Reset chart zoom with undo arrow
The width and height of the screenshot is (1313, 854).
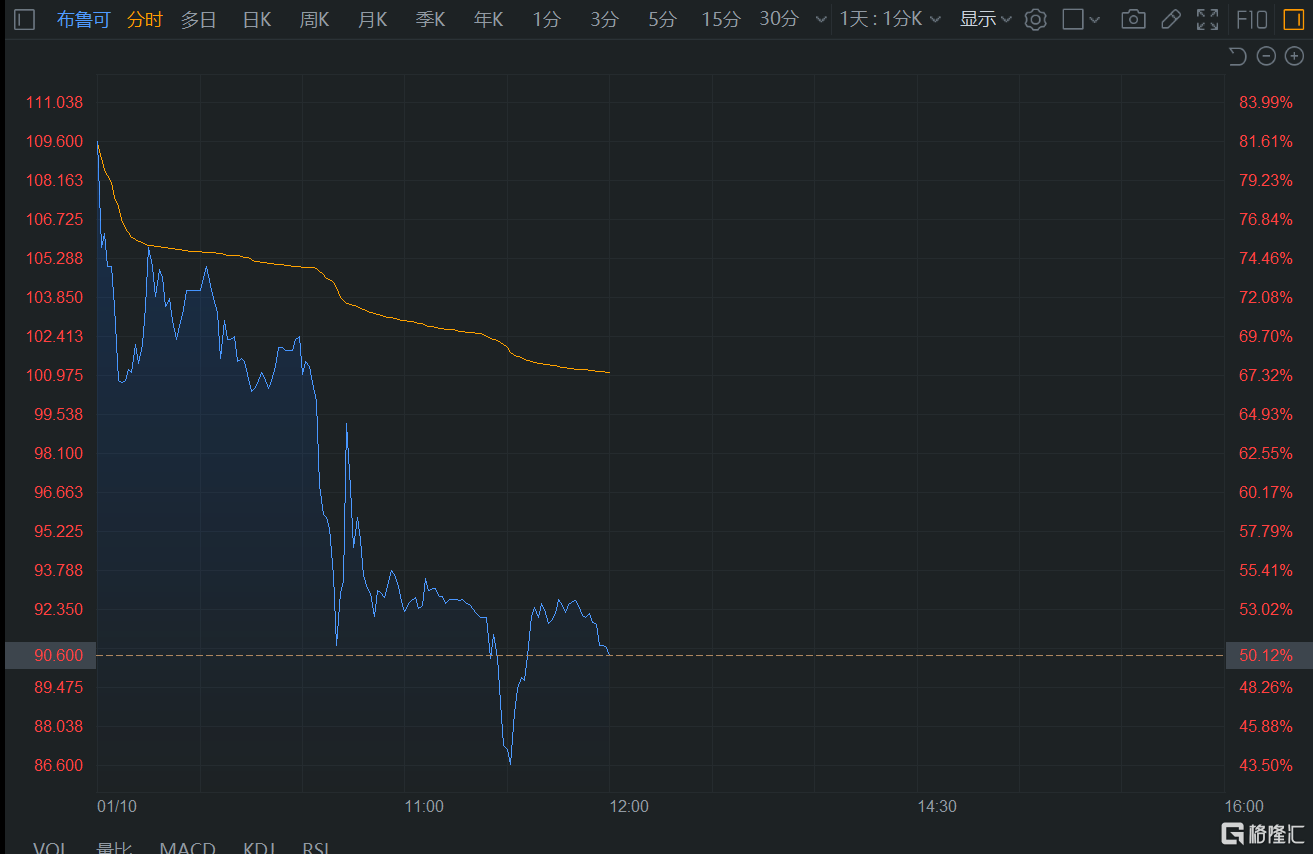1237,56
